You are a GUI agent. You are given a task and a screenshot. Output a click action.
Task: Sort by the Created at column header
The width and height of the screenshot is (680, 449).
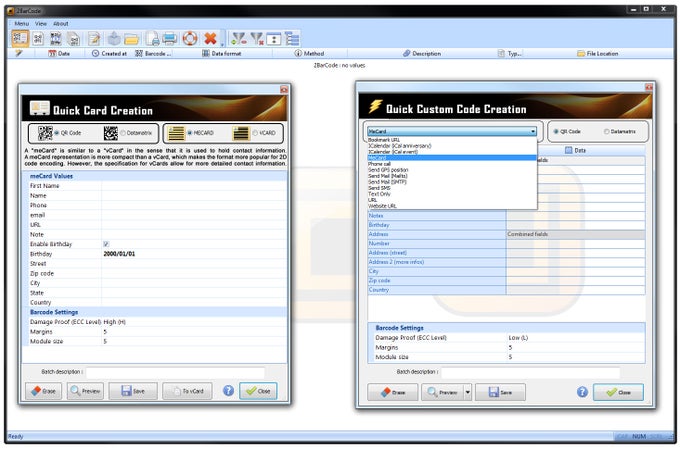click(109, 54)
